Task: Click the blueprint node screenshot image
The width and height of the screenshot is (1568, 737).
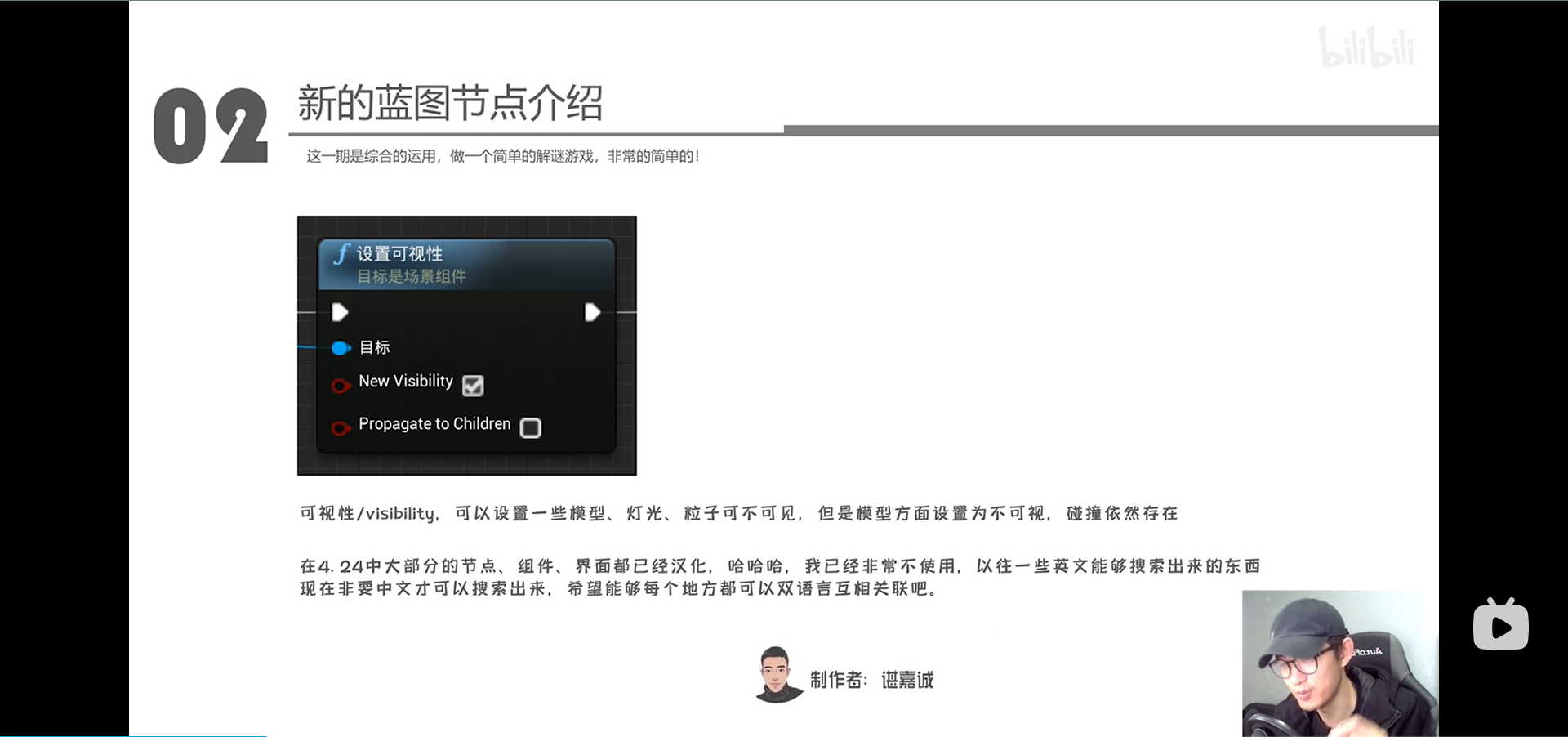Action: click(467, 344)
